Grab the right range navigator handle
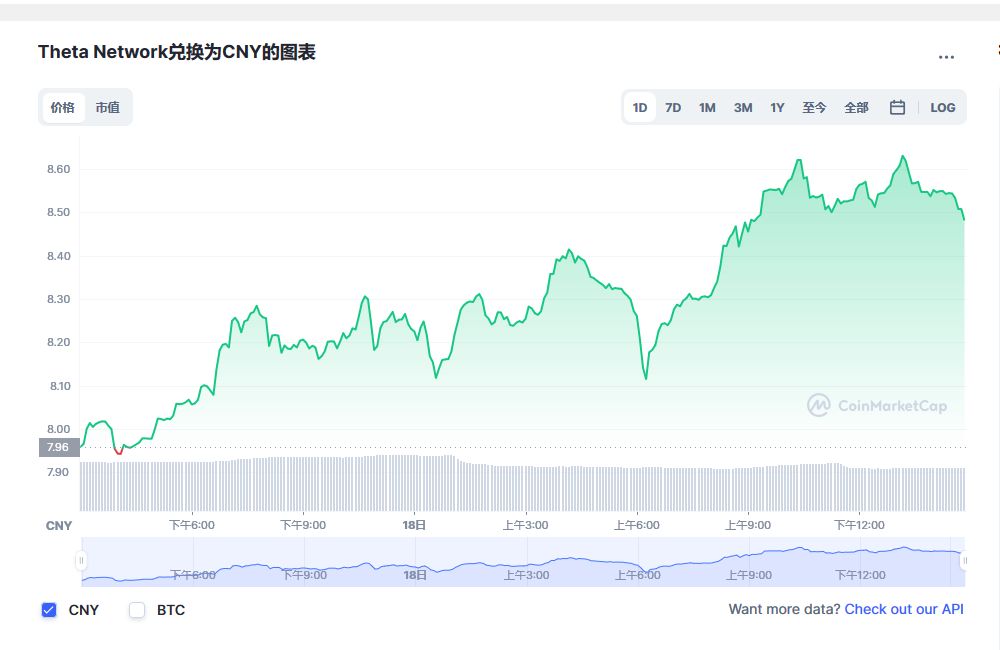1000x650 pixels. click(965, 561)
